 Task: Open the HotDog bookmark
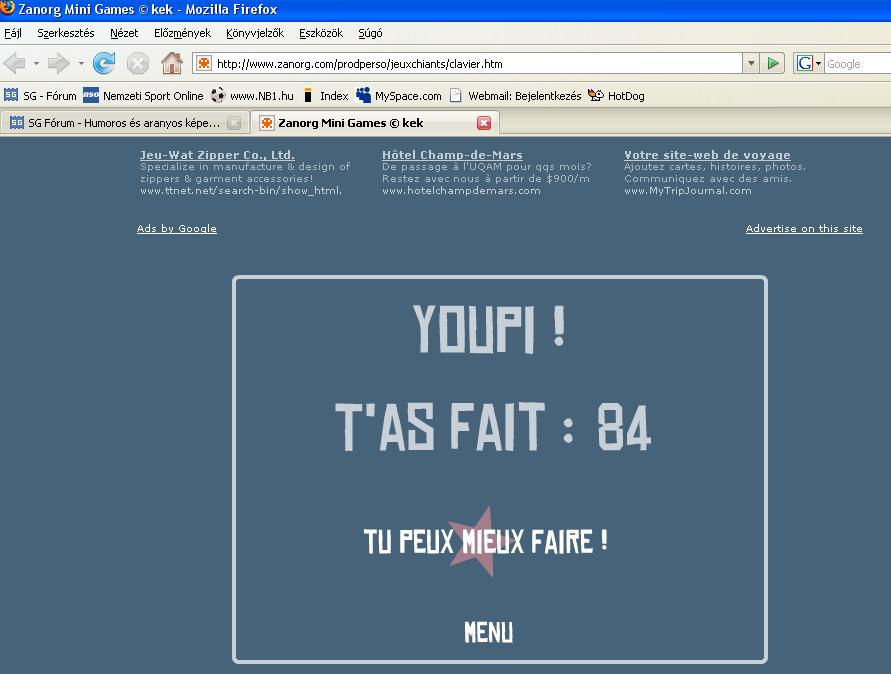point(617,96)
